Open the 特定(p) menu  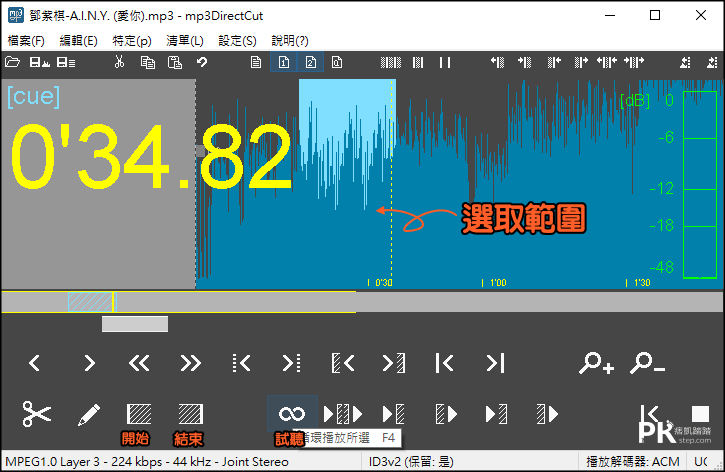(x=132, y=41)
